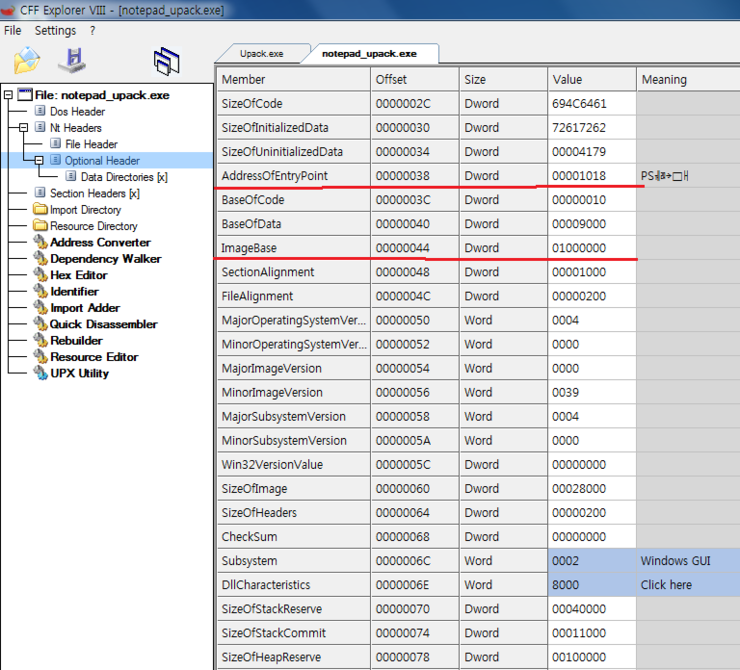740x670 pixels.
Task: Edit the Subsystem value 0002
Action: pos(592,561)
